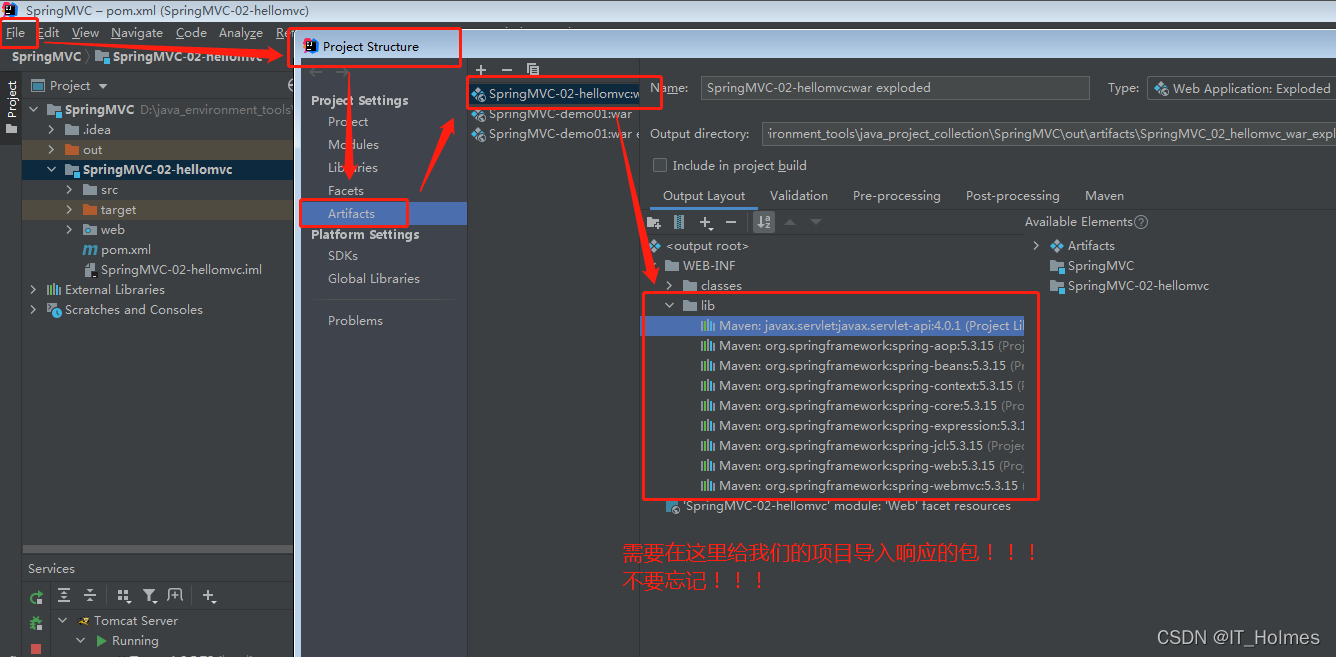Collapse the lib folder in output layout
The width and height of the screenshot is (1336, 657).
coord(669,306)
